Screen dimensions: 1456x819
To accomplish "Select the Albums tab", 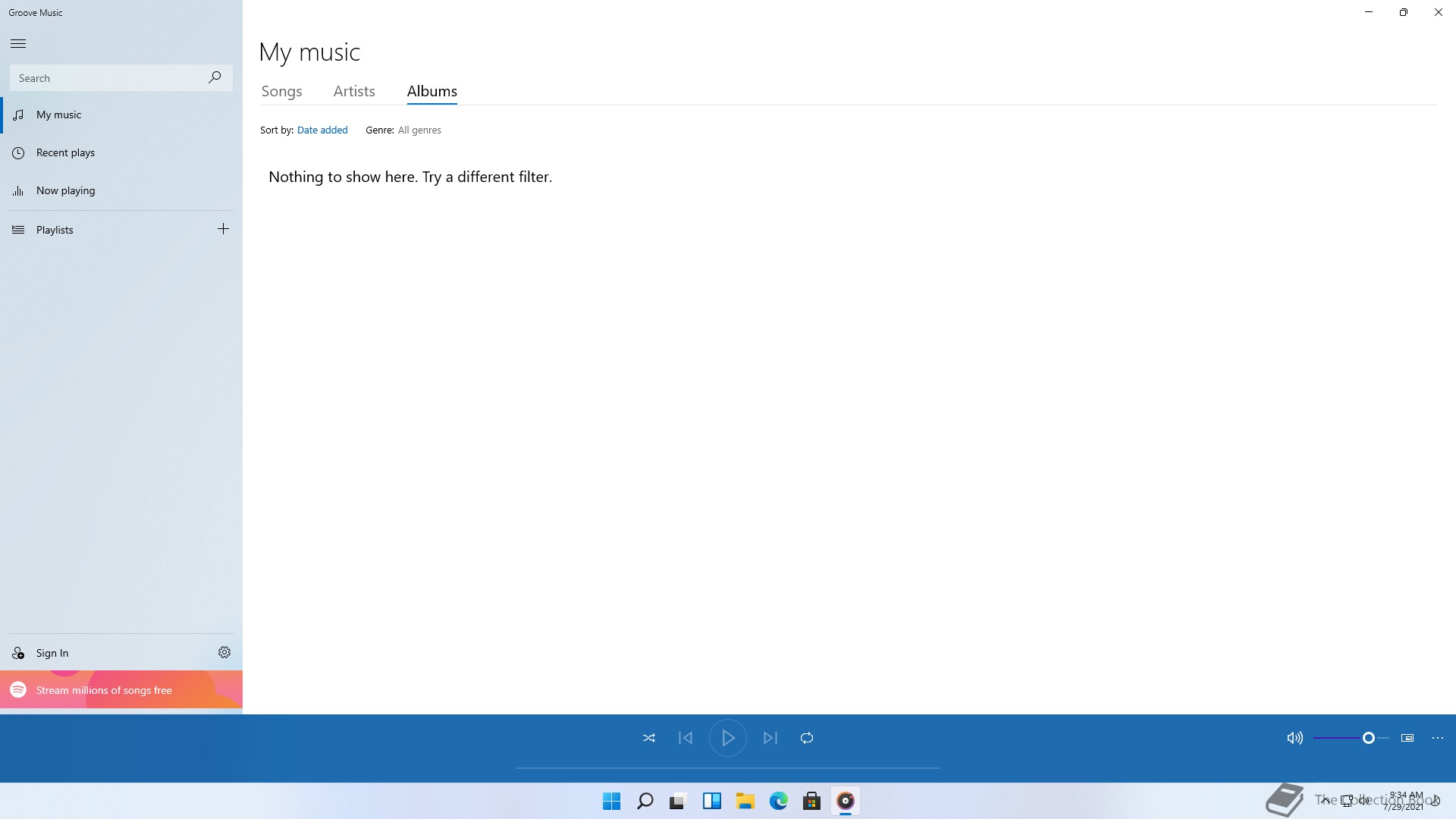I will coord(431,91).
